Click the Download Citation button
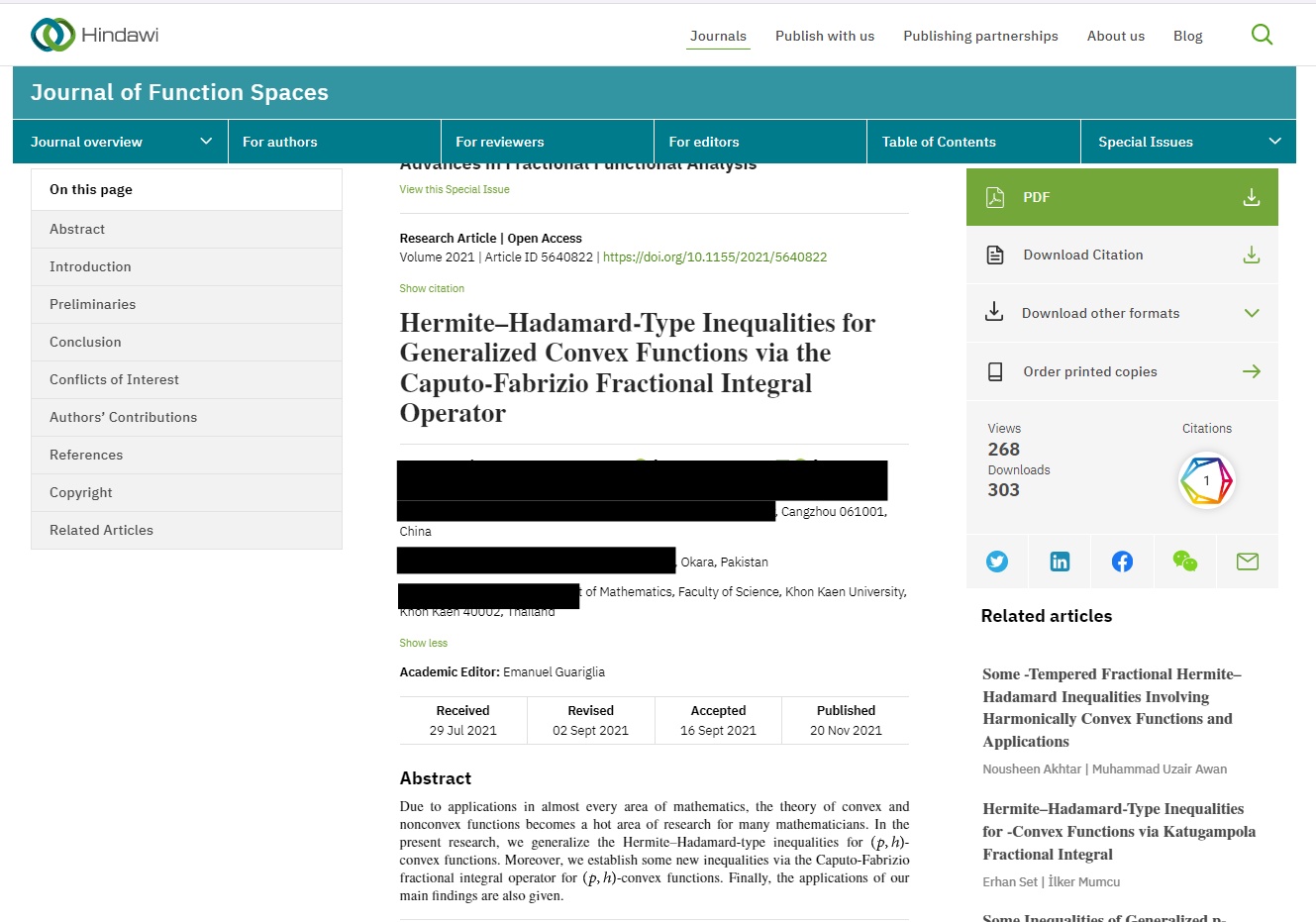The width and height of the screenshot is (1316, 922). click(x=1122, y=256)
